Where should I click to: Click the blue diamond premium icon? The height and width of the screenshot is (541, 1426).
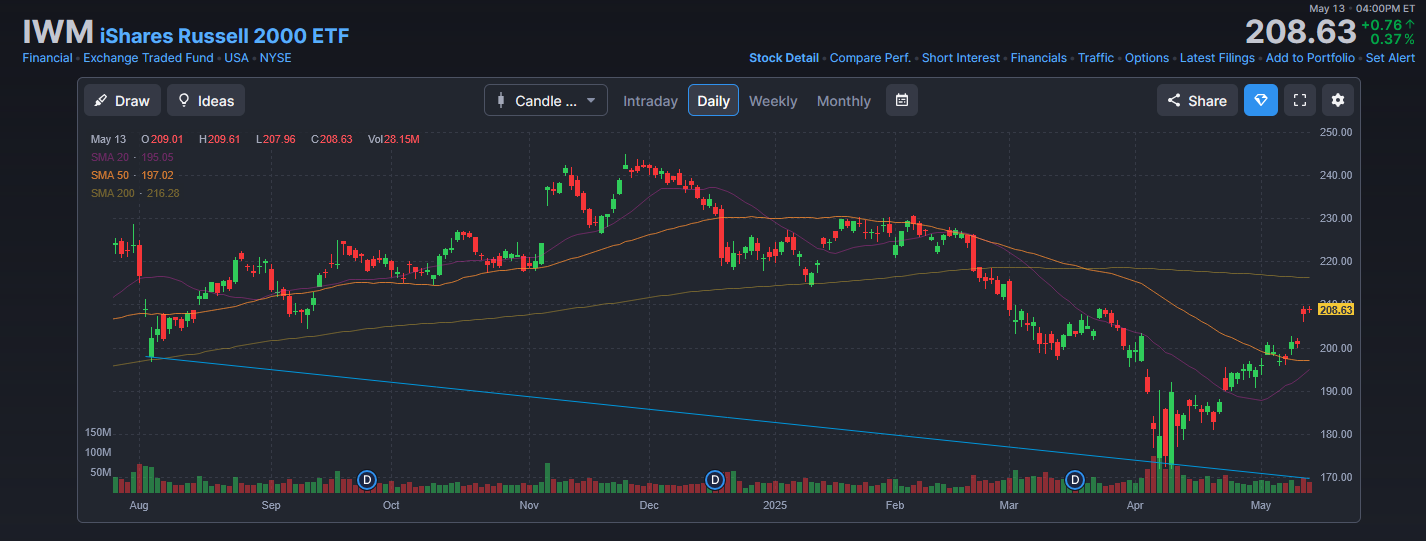[1260, 100]
